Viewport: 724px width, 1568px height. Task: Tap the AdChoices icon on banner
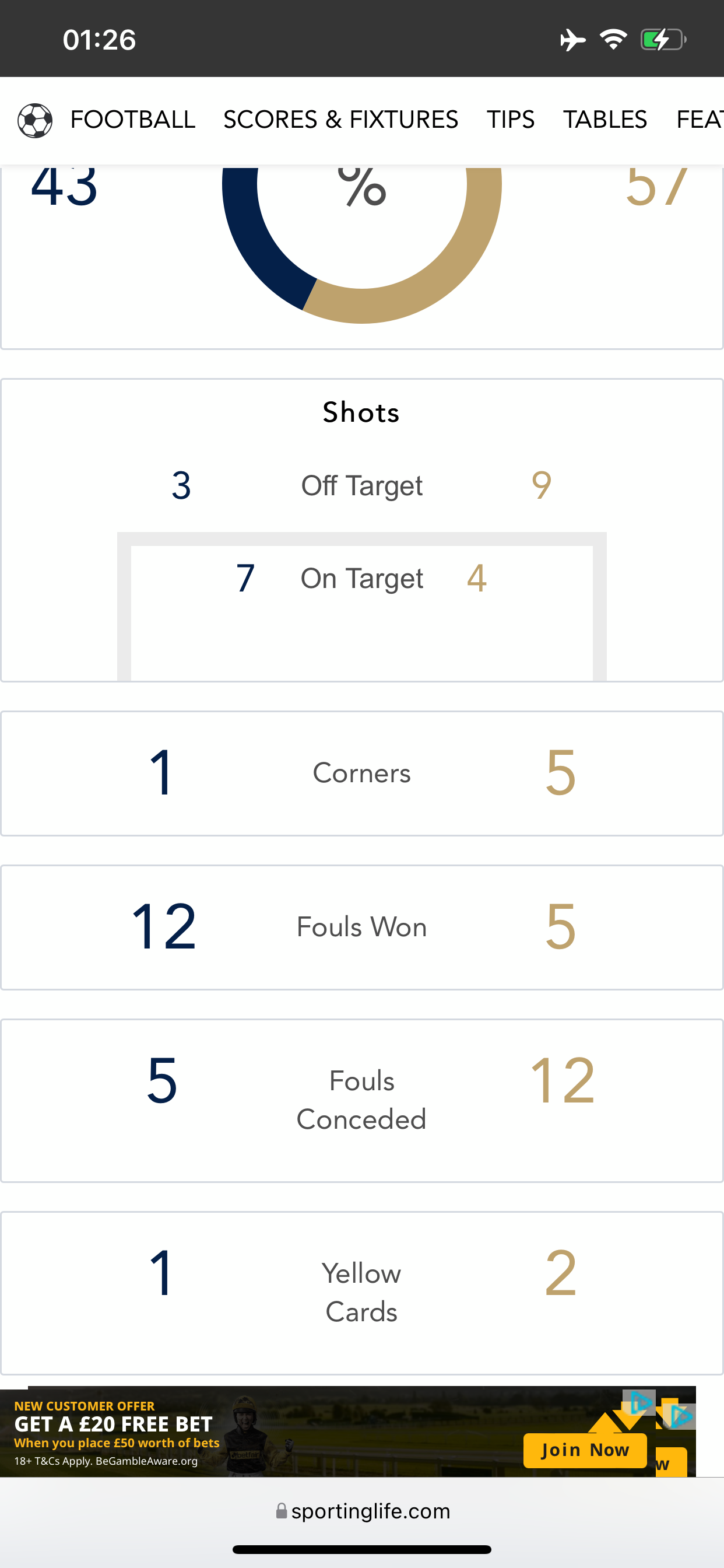tap(639, 1402)
